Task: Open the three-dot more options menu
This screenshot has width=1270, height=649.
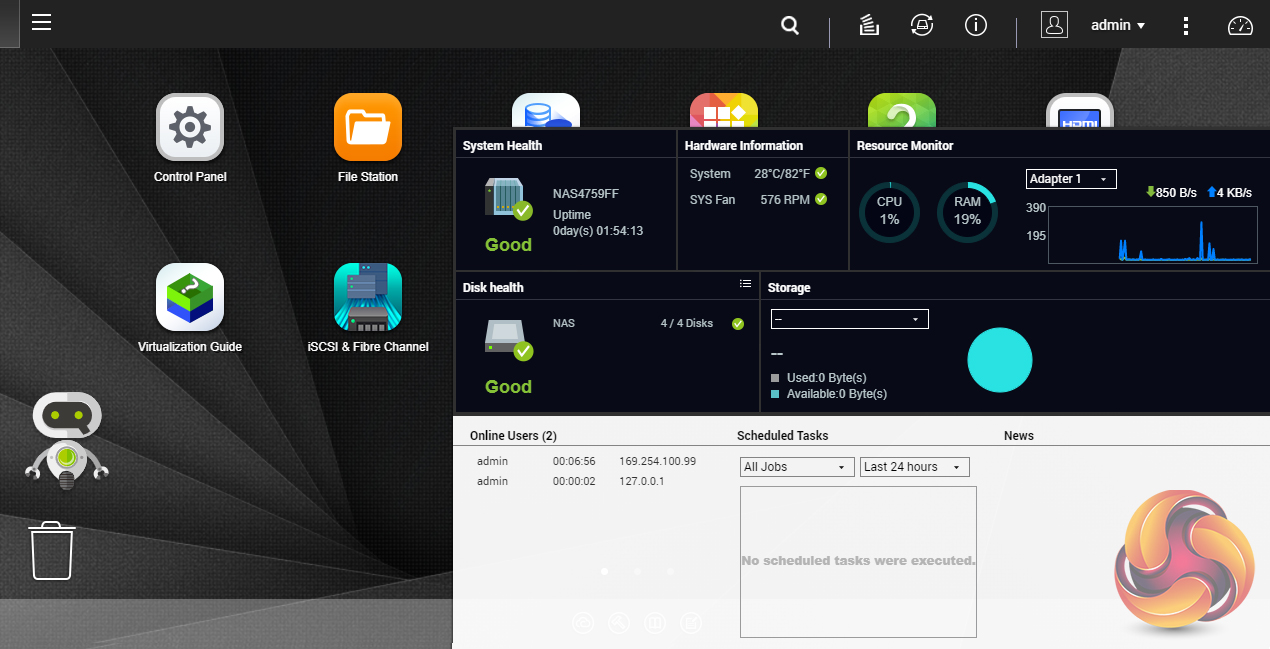Action: coord(1186,26)
